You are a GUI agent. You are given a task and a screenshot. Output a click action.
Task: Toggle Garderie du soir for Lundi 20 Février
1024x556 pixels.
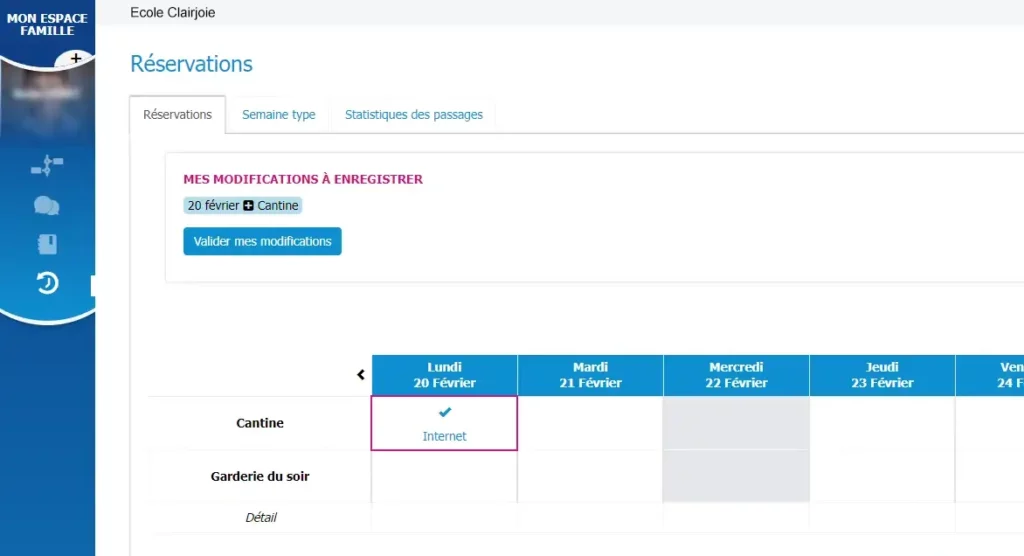click(444, 476)
